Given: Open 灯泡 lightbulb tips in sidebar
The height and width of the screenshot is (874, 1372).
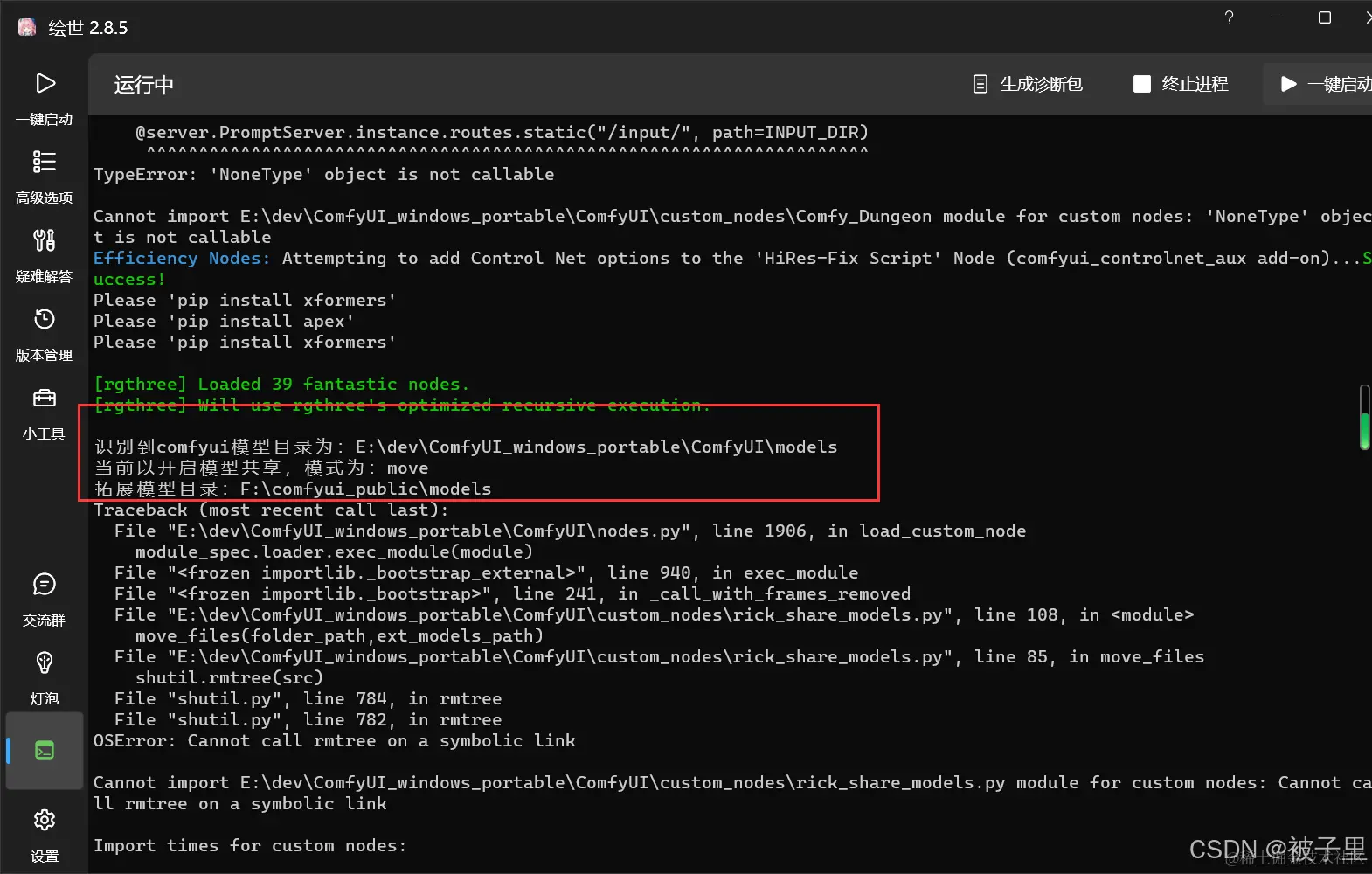Looking at the screenshot, I should [44, 677].
